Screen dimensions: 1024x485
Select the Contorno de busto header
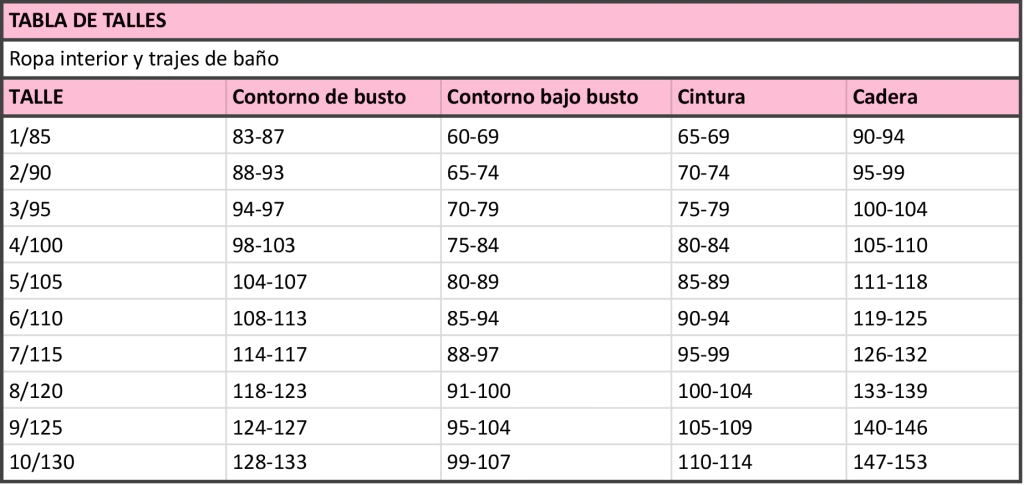click(319, 98)
